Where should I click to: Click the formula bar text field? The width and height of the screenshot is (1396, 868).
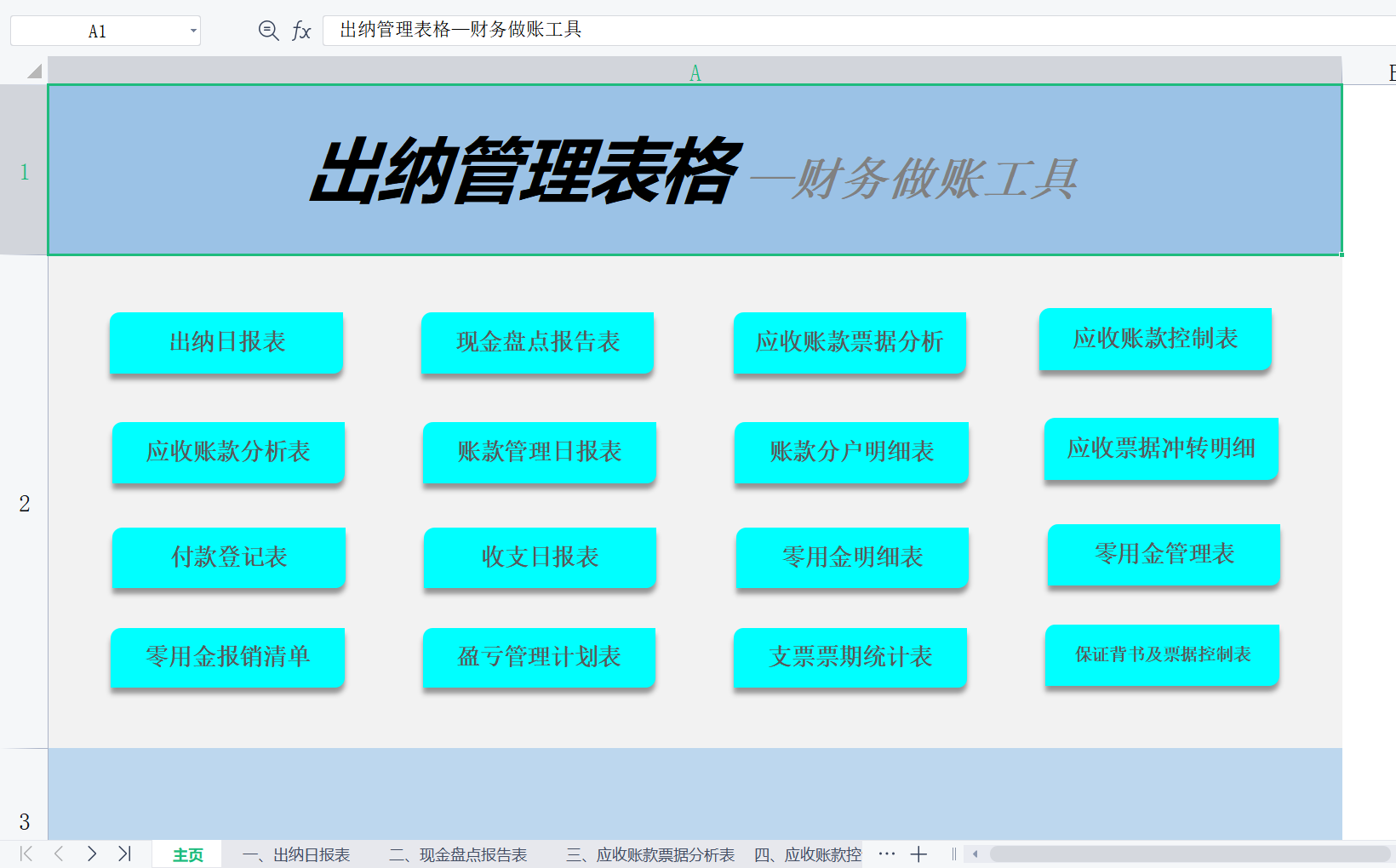click(859, 31)
